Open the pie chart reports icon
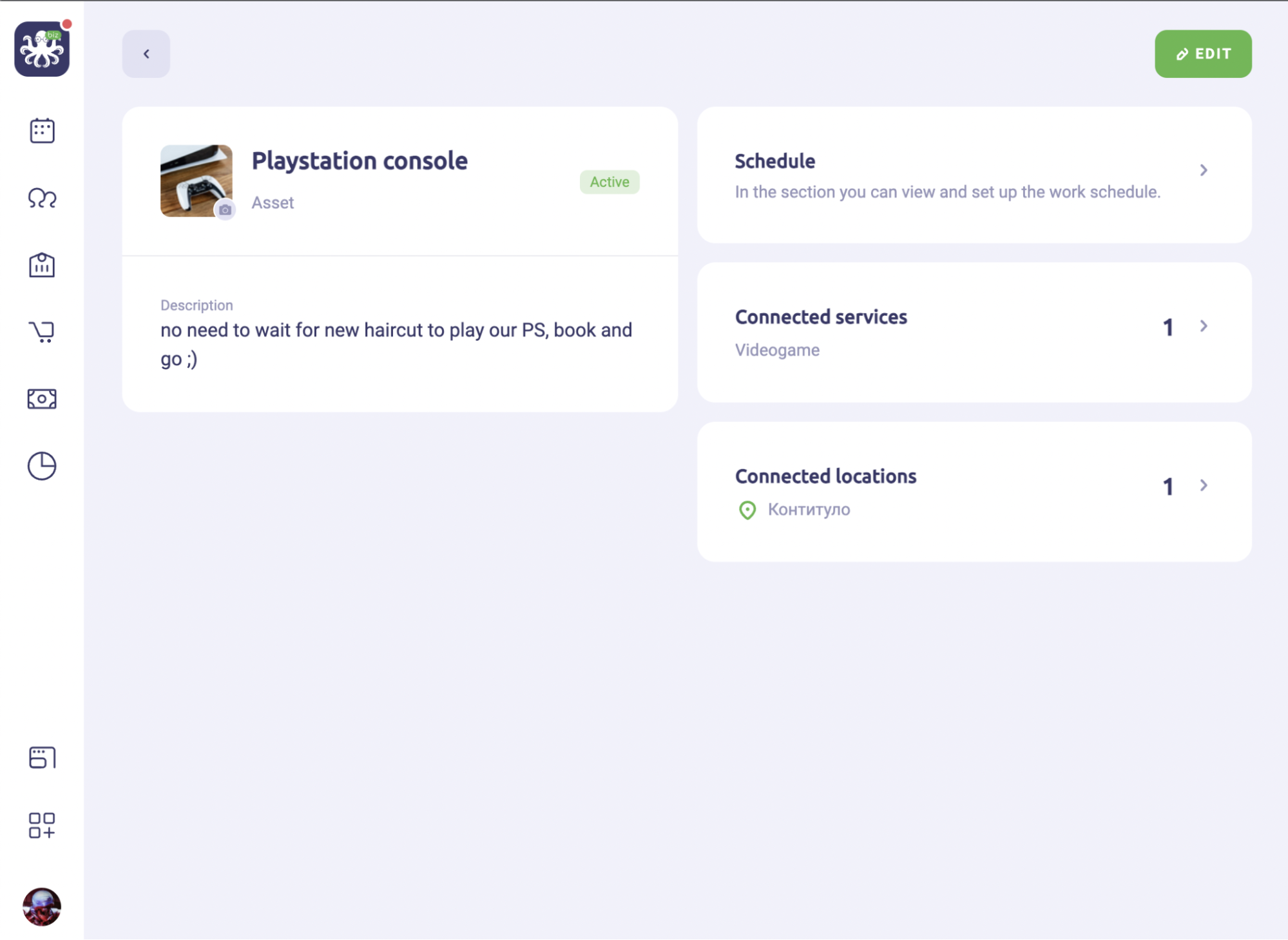The image size is (1288, 940). tap(42, 466)
